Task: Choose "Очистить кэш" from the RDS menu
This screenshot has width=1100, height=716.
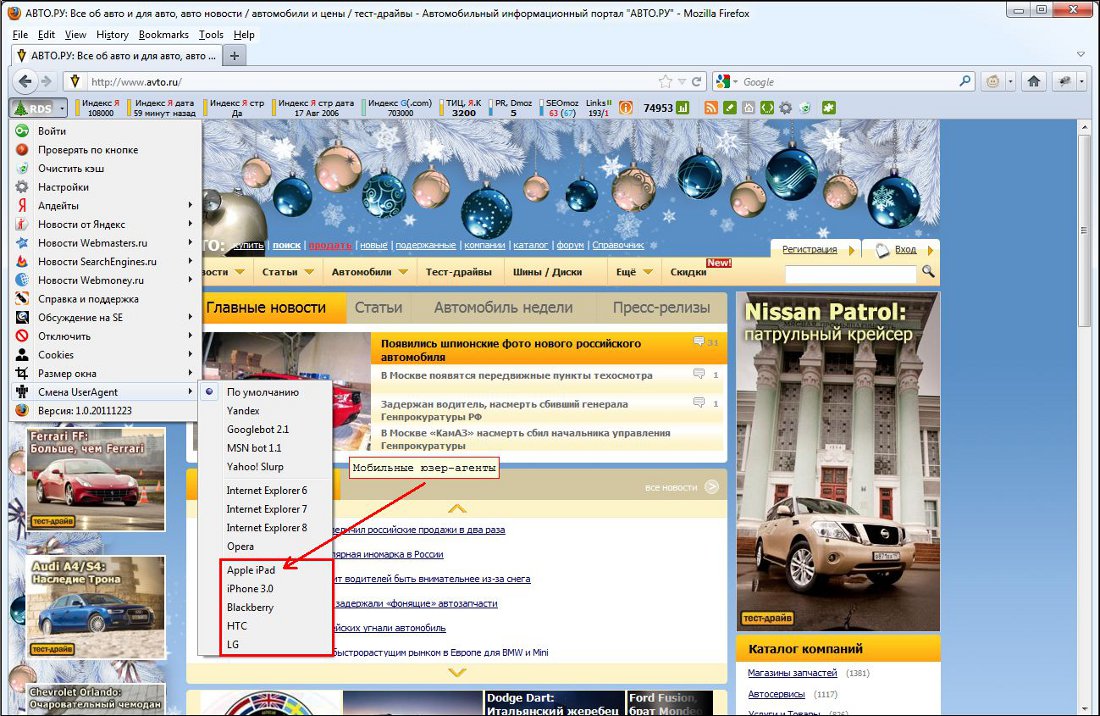Action: pos(70,168)
